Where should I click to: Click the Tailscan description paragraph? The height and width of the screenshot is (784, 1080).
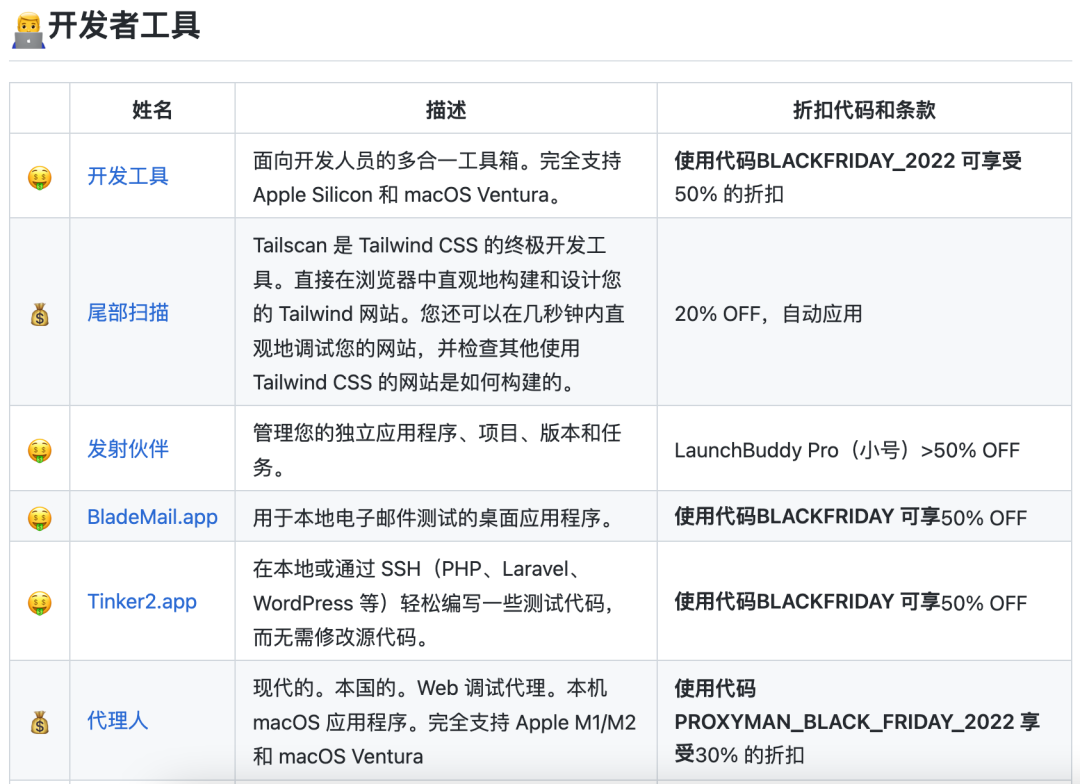point(439,313)
